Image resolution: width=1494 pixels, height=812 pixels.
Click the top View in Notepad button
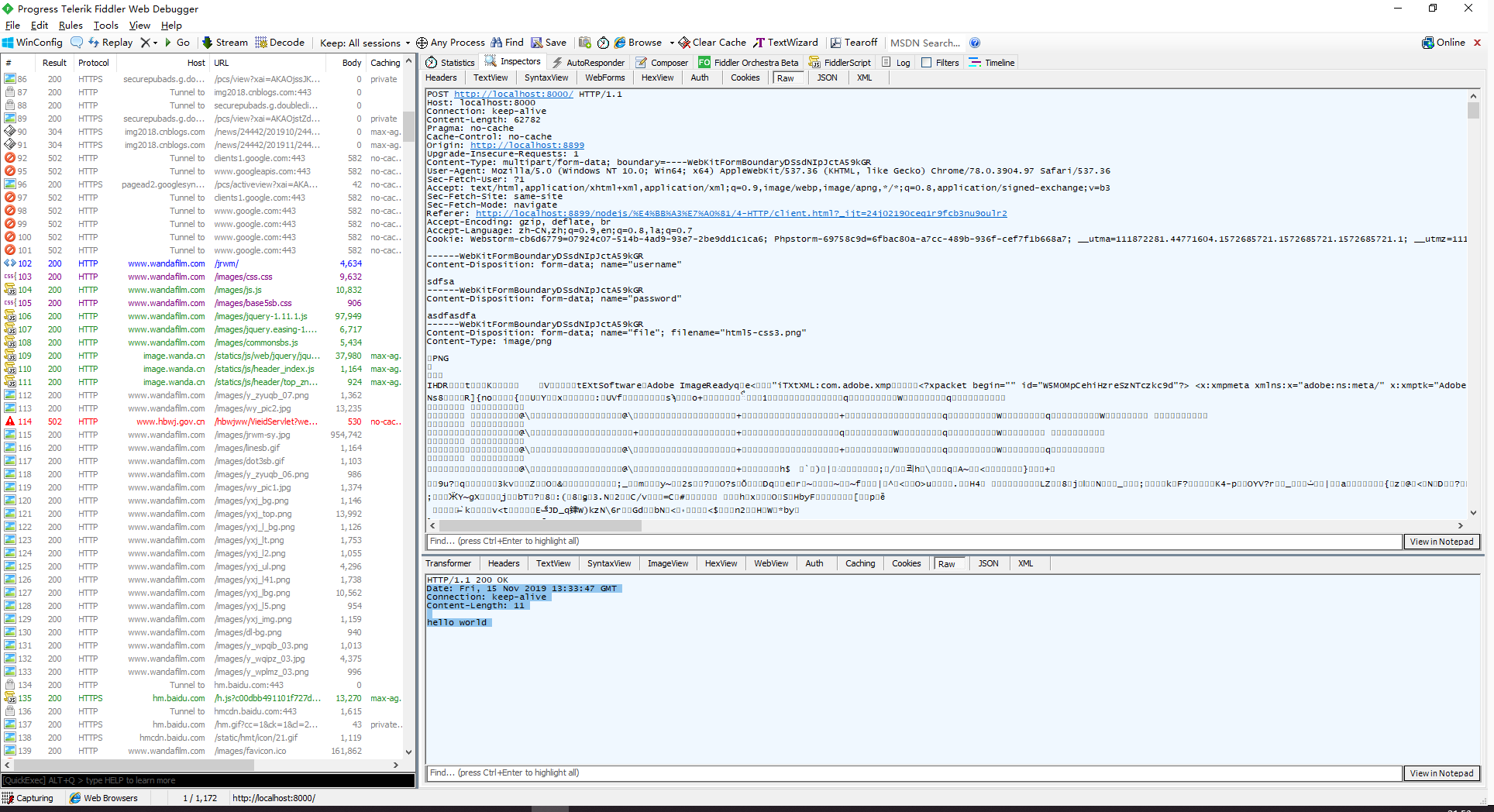(1441, 542)
